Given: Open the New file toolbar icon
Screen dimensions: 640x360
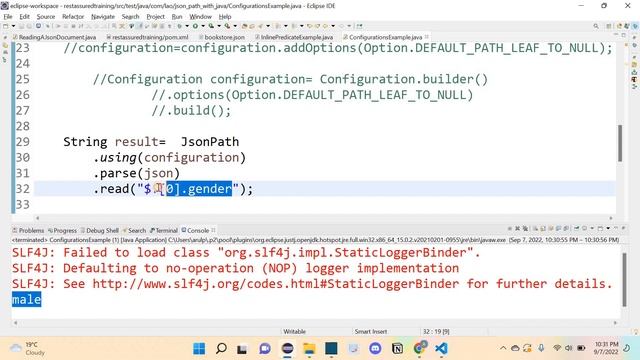Looking at the screenshot, I should [6, 26].
